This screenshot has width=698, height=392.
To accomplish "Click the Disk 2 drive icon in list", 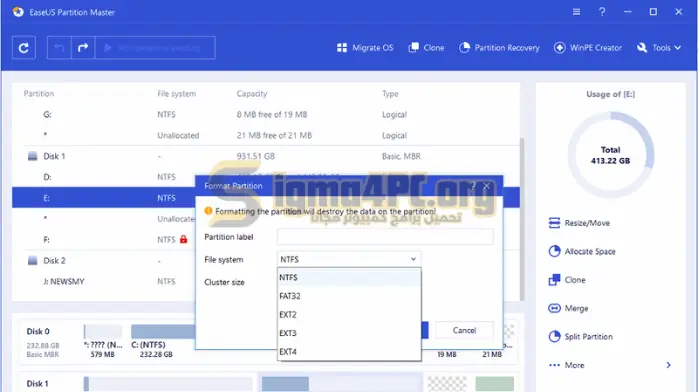I will coord(32,260).
